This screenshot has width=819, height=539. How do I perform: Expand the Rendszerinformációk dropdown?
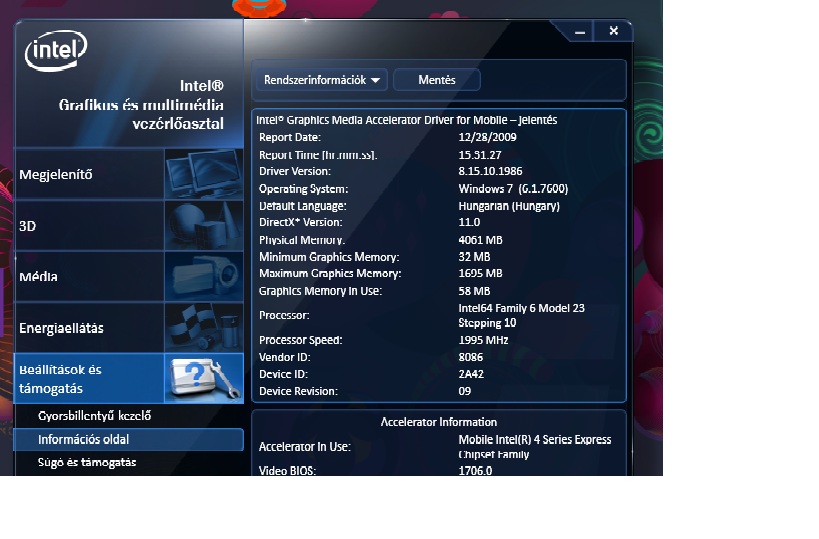coord(322,80)
